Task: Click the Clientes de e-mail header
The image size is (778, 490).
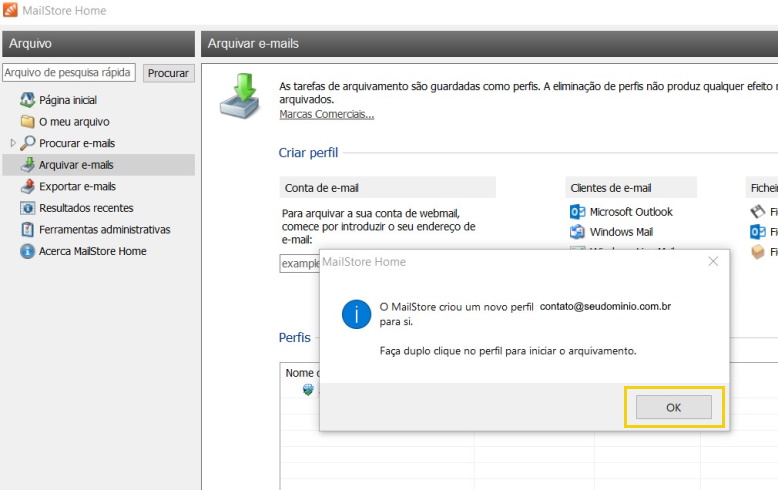Action: [x=631, y=187]
